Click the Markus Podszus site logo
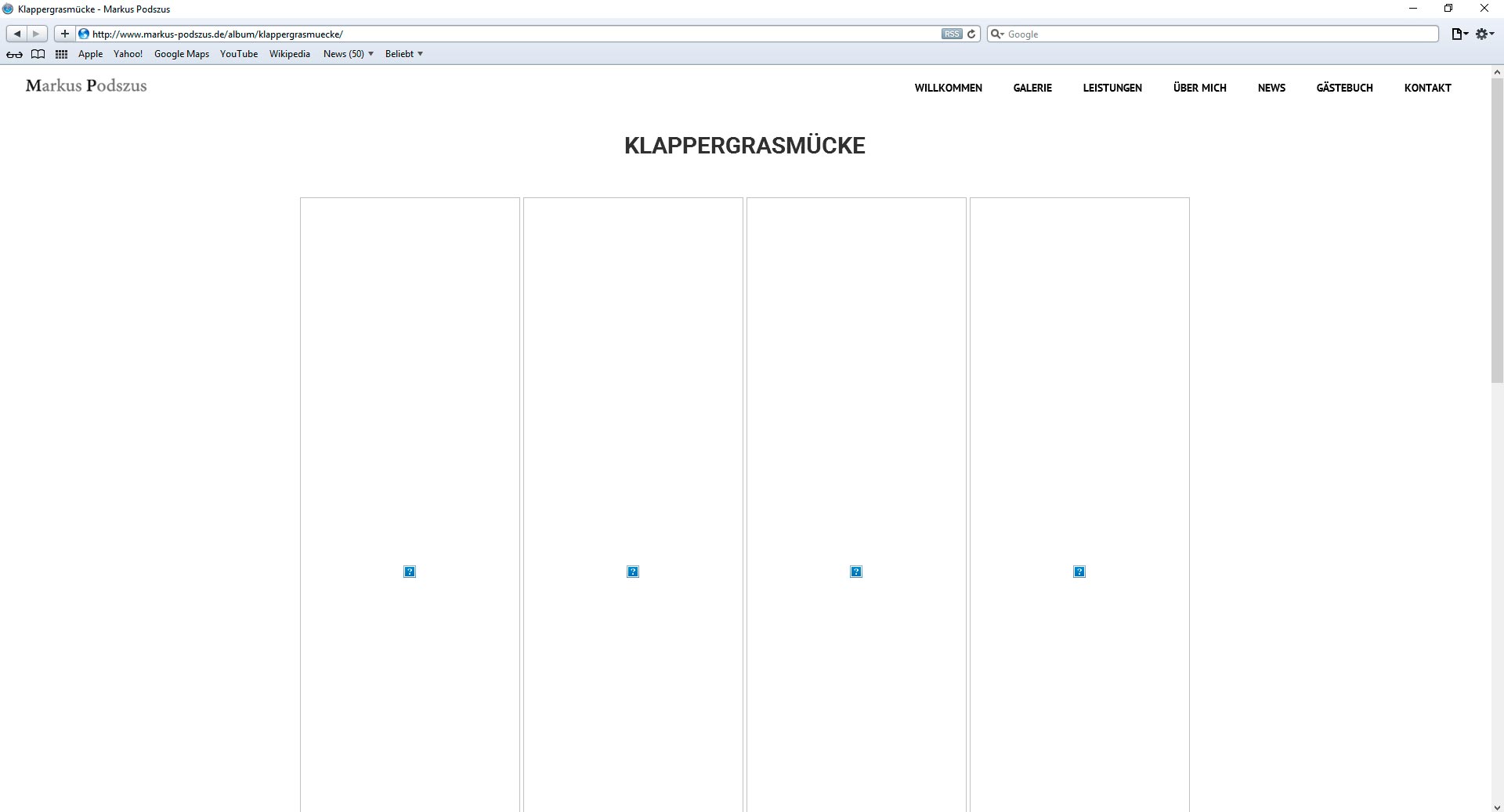 tap(86, 85)
